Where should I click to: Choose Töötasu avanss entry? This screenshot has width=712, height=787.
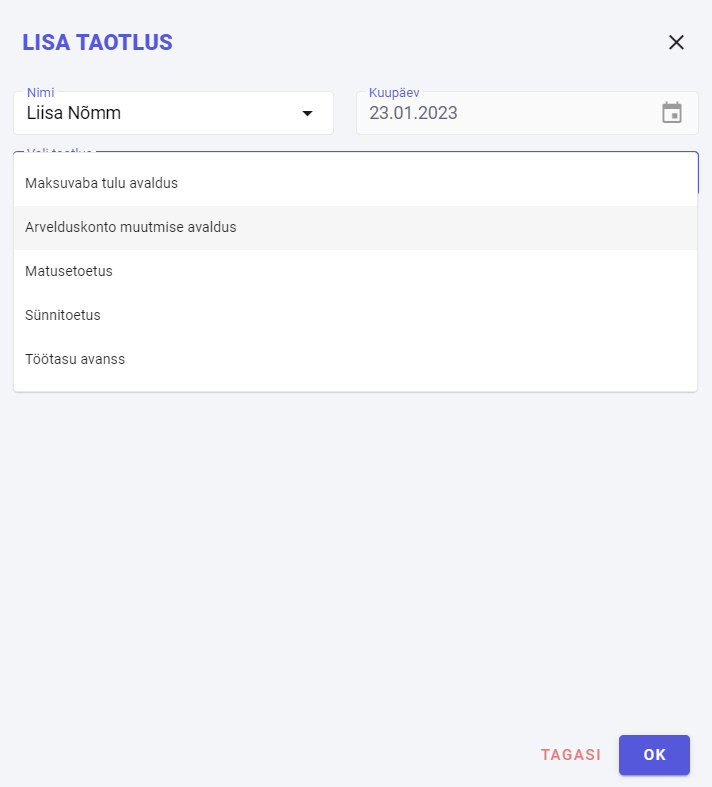pos(355,359)
